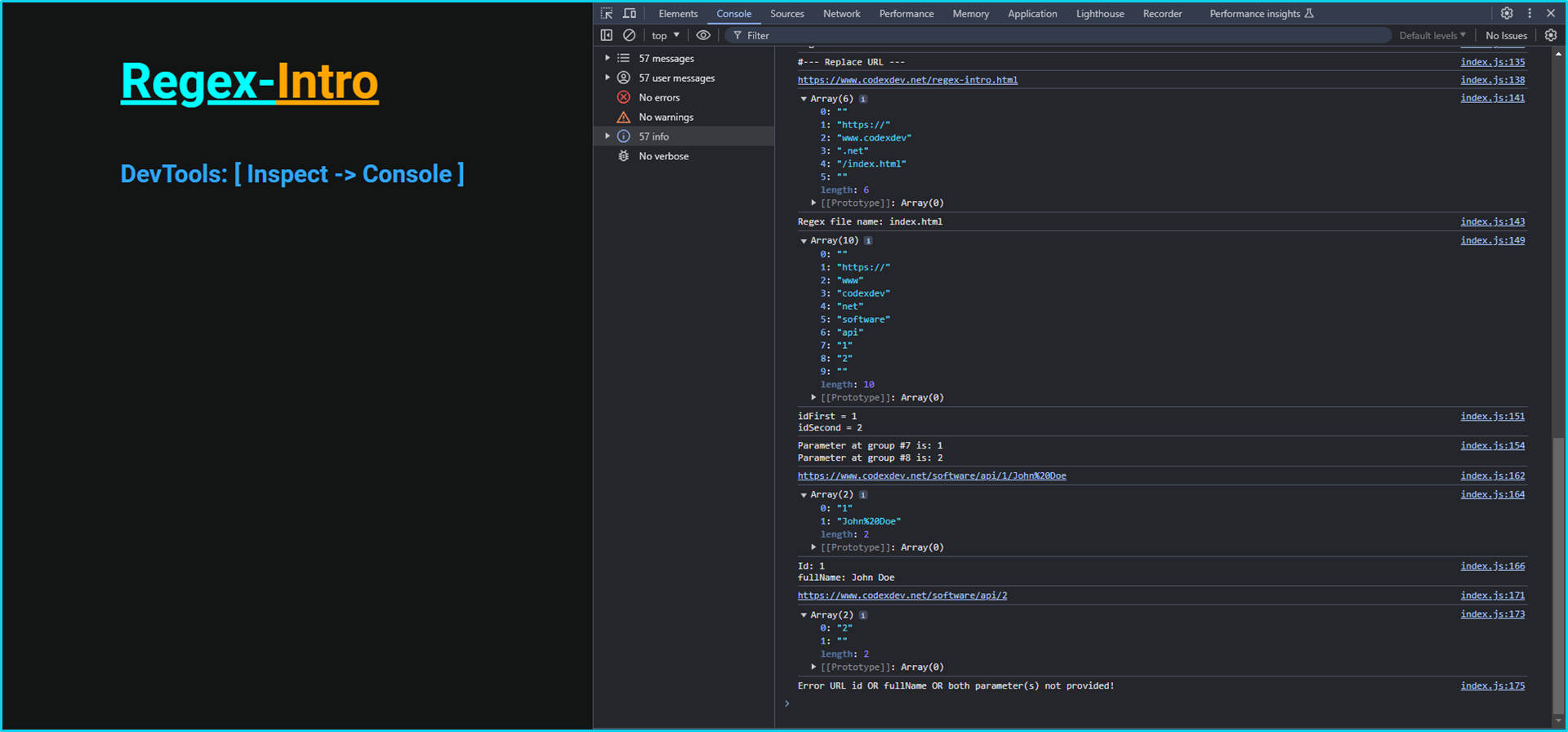Select the 57 user messages filter

pyautogui.click(x=676, y=78)
